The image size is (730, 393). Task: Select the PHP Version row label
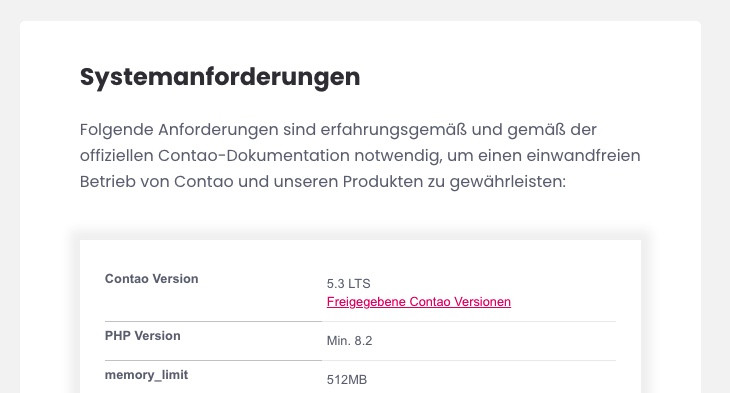(142, 336)
